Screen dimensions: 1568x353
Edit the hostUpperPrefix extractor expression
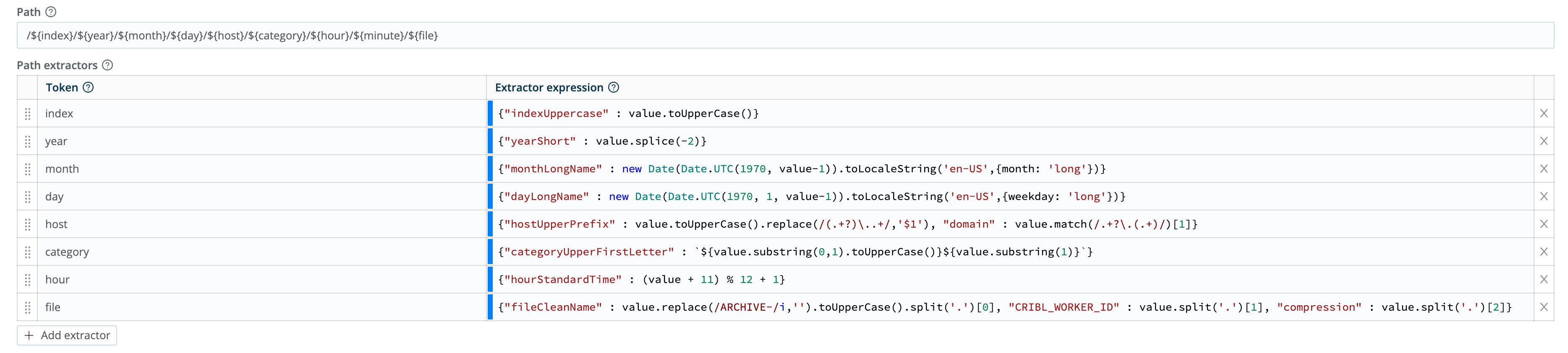click(x=1011, y=224)
